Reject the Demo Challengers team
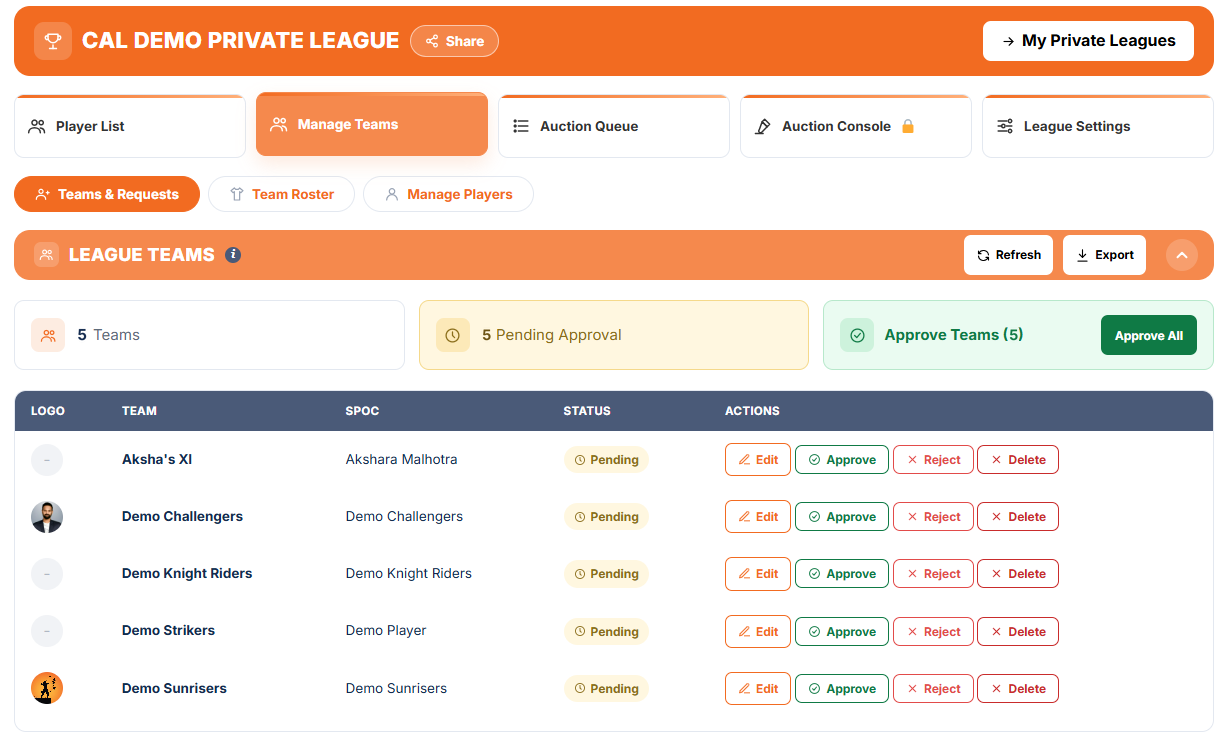Image resolution: width=1227 pixels, height=744 pixels. click(x=933, y=517)
